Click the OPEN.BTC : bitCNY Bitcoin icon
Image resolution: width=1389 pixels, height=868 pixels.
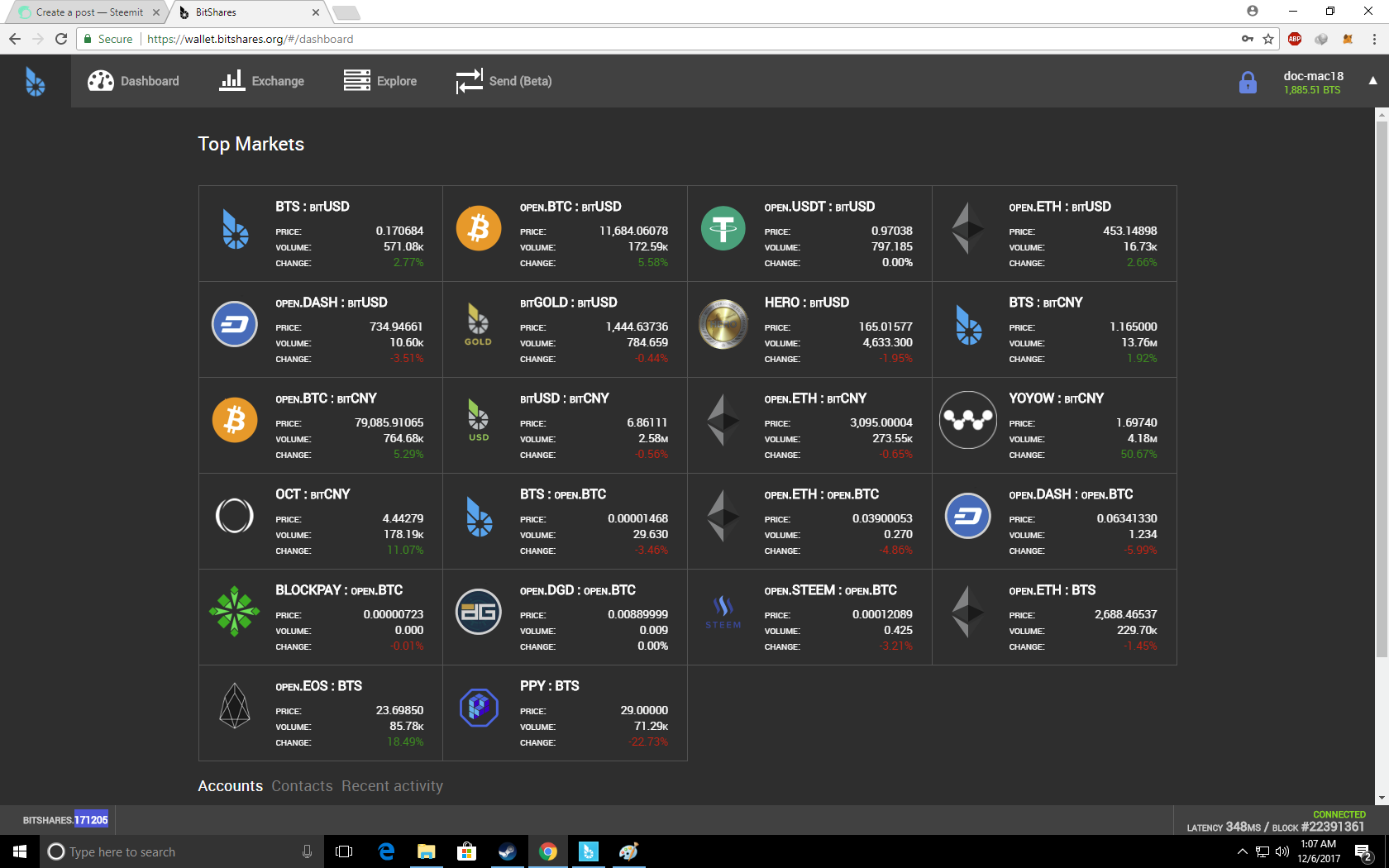(x=235, y=420)
